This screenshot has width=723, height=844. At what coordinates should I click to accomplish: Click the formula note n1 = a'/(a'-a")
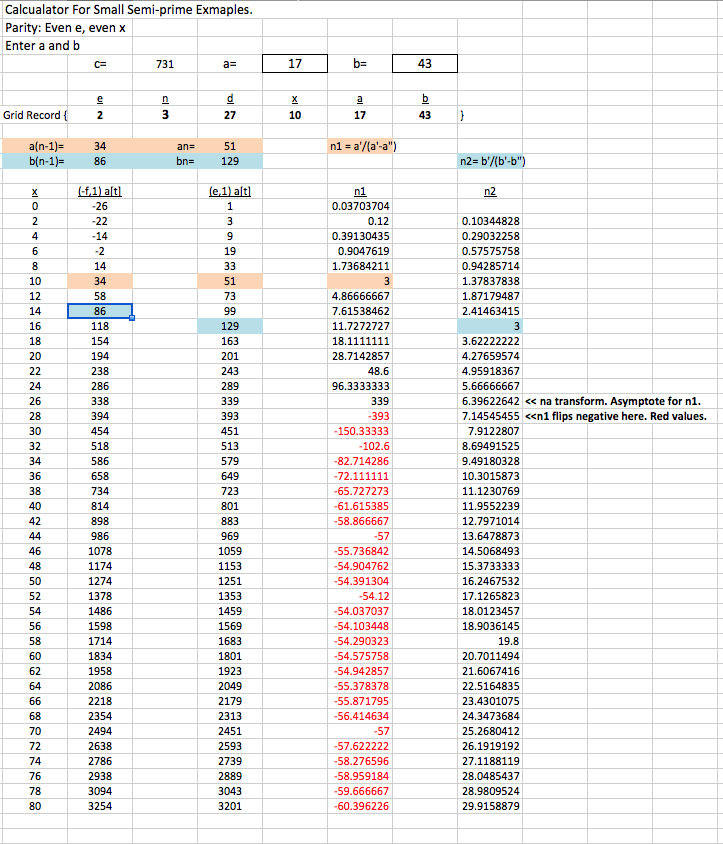tap(363, 146)
